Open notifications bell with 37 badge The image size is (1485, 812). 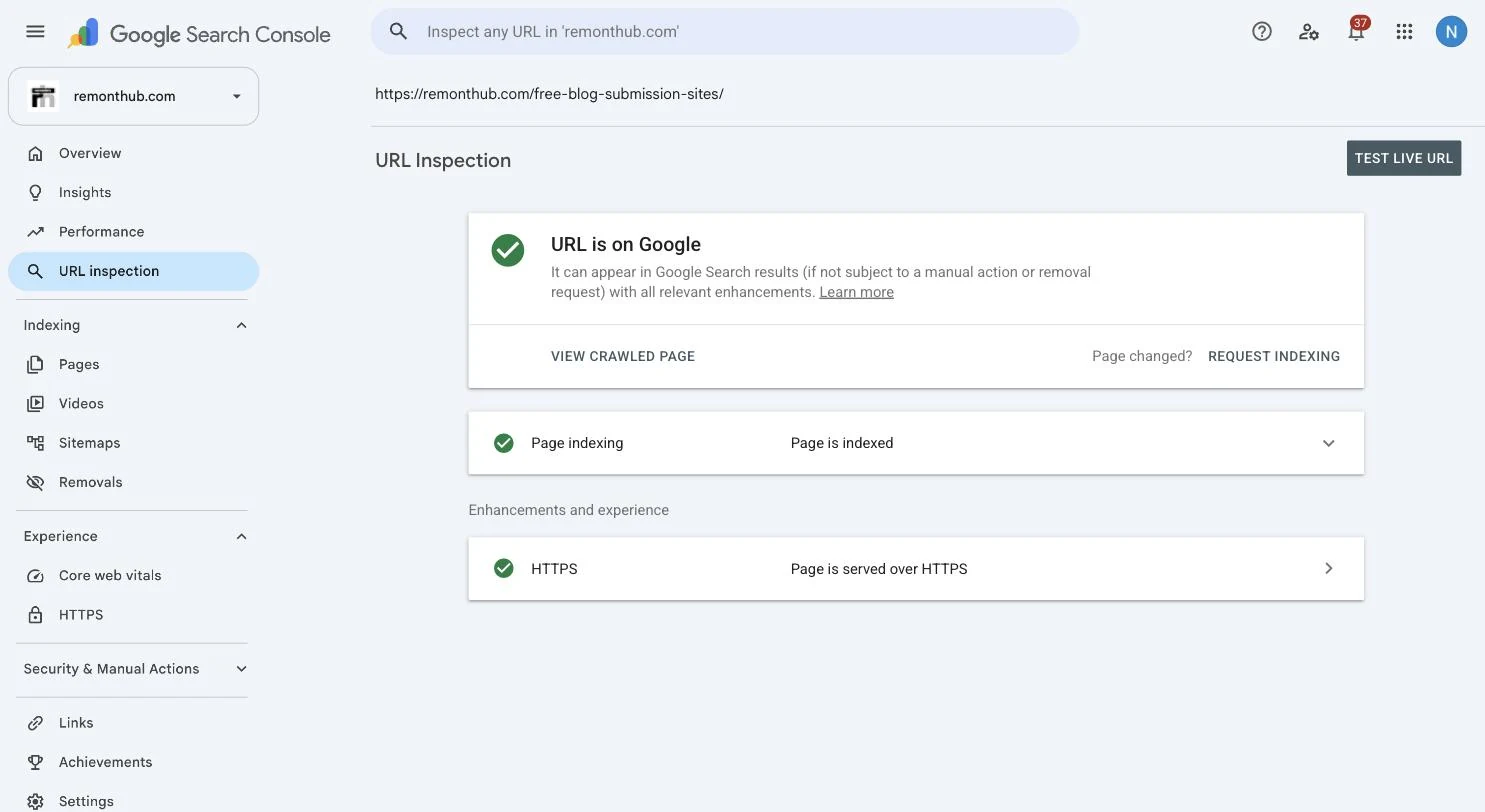pyautogui.click(x=1356, y=30)
